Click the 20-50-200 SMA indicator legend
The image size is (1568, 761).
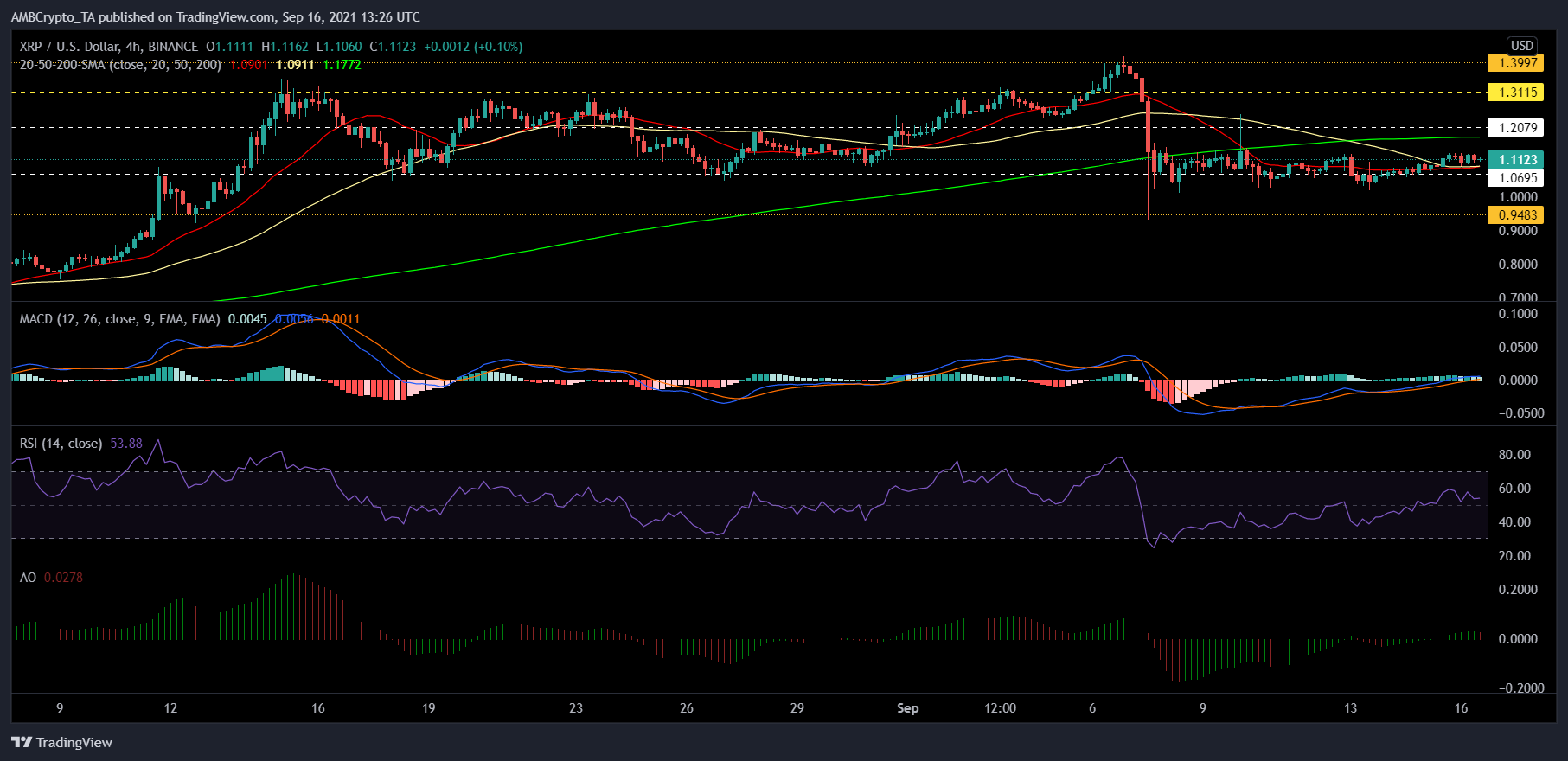[120, 65]
